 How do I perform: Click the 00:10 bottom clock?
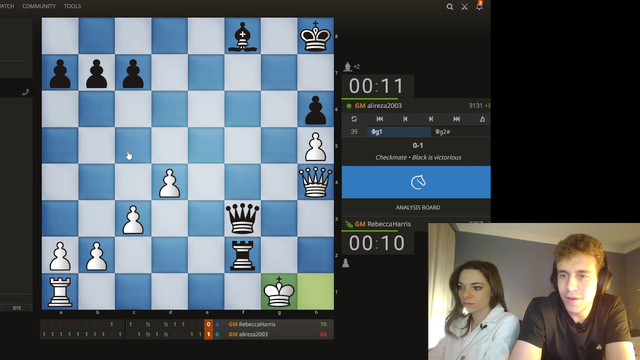377,243
